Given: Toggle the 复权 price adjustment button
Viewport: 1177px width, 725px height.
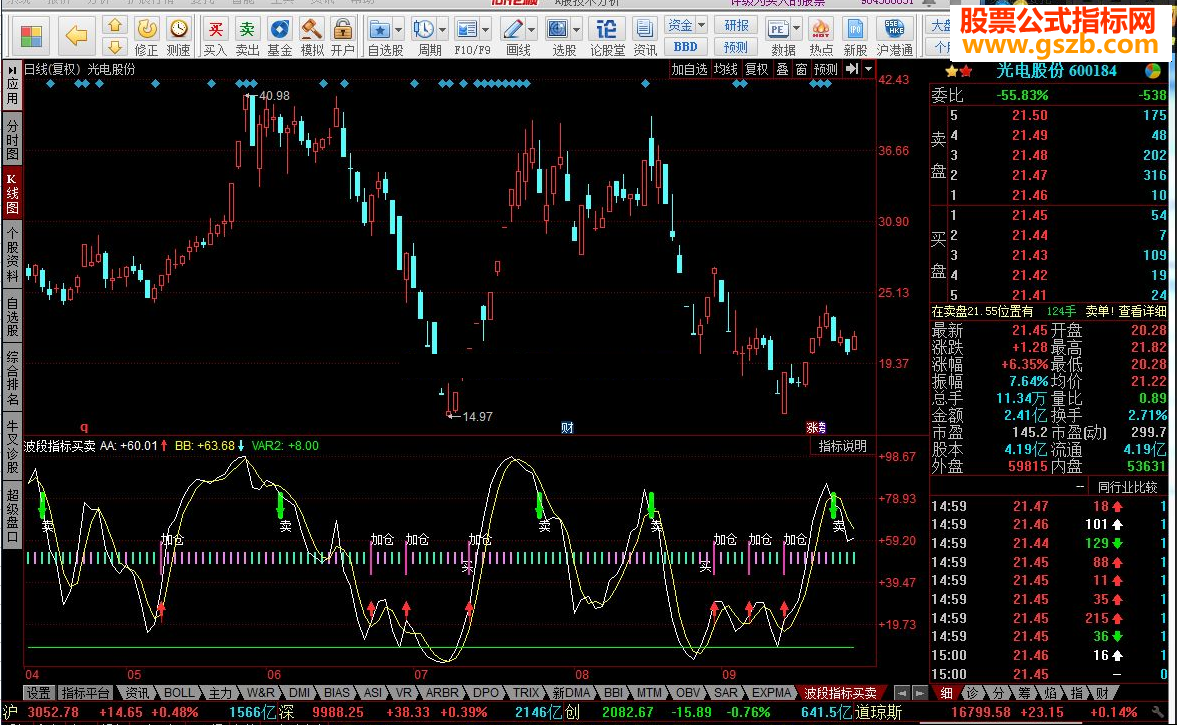Looking at the screenshot, I should coord(757,69).
